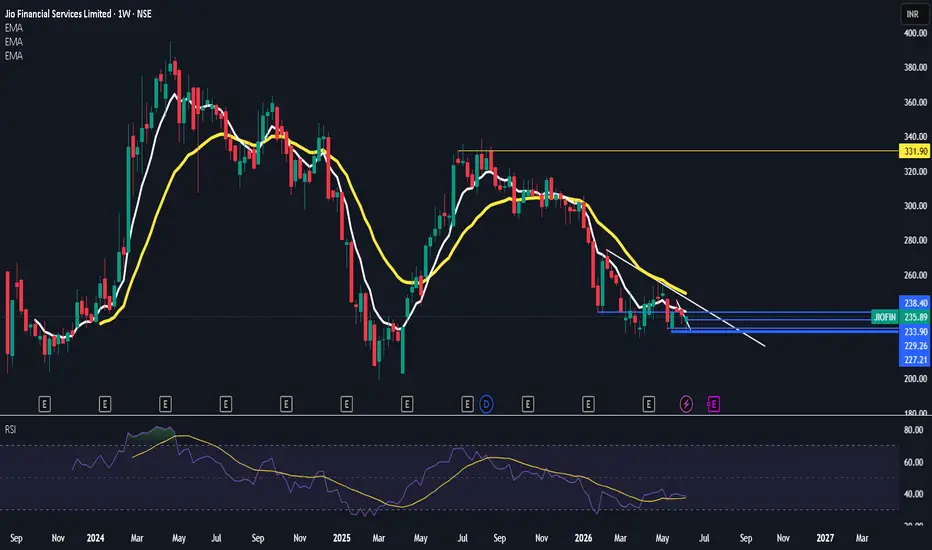The image size is (932, 550).
Task: Click the 400.00 price axis label
Action: coord(915,33)
